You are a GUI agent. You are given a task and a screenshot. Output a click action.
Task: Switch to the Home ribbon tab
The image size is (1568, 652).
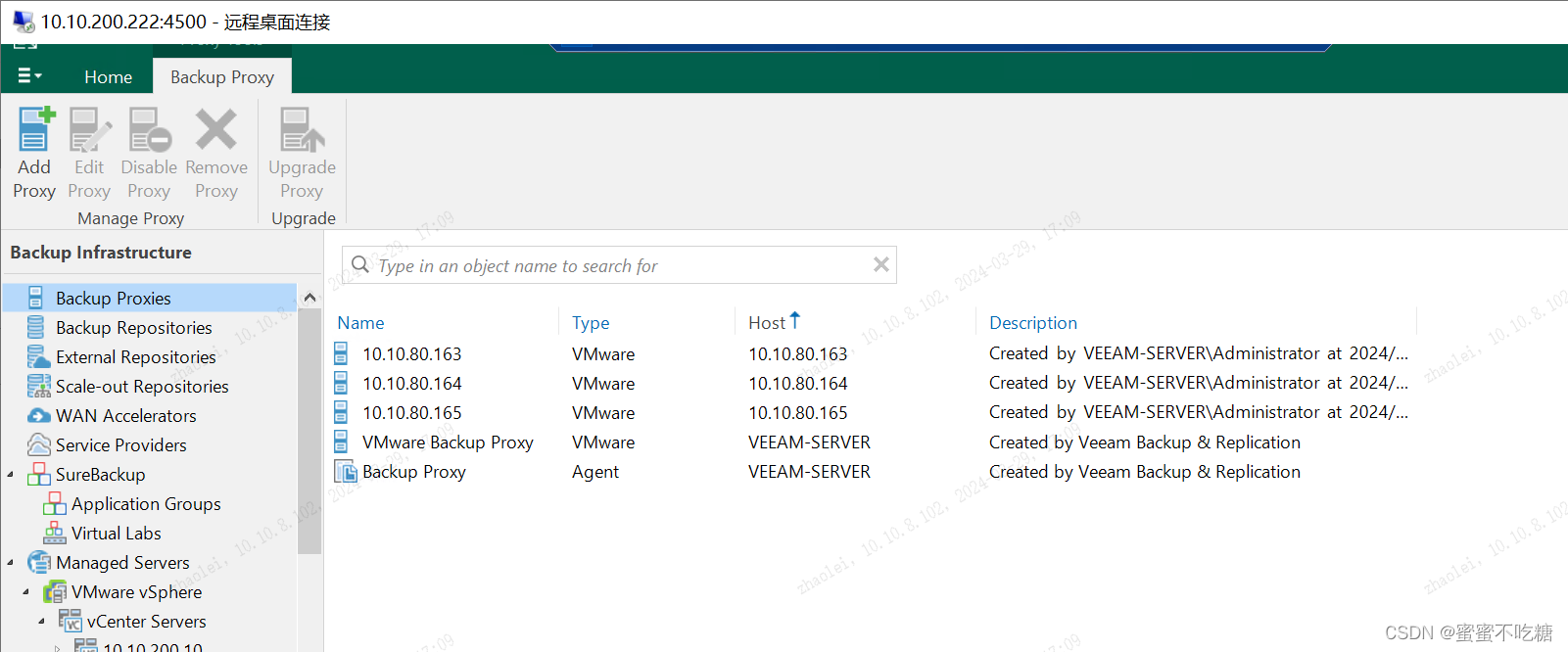click(108, 76)
